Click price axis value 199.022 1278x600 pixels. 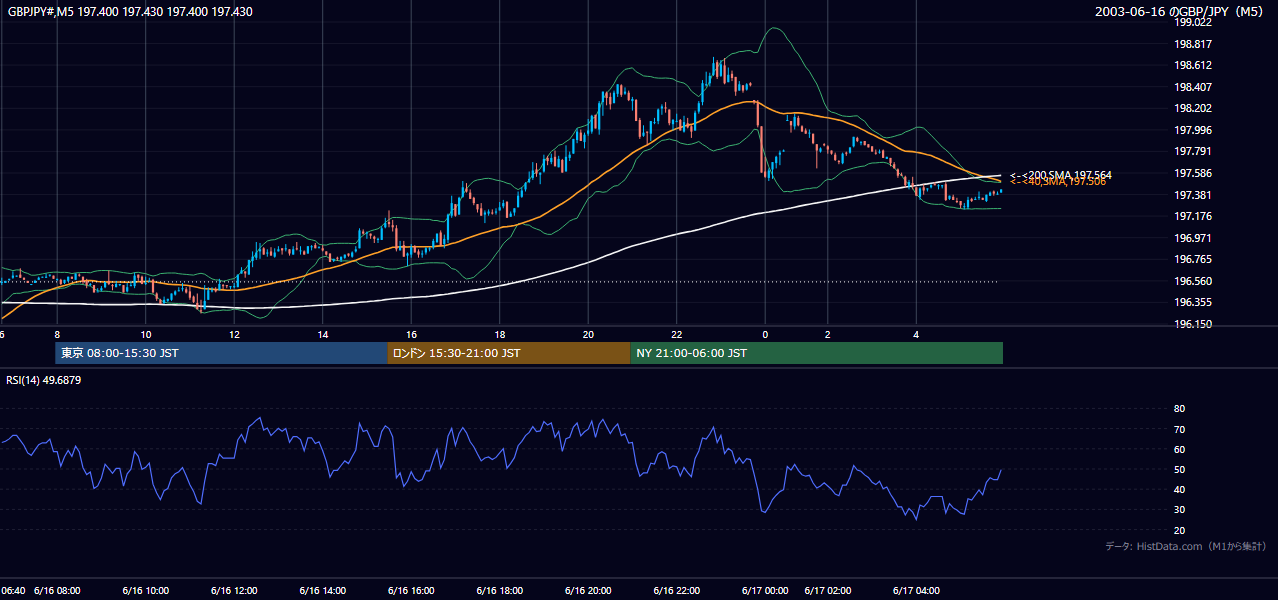[1193, 22]
